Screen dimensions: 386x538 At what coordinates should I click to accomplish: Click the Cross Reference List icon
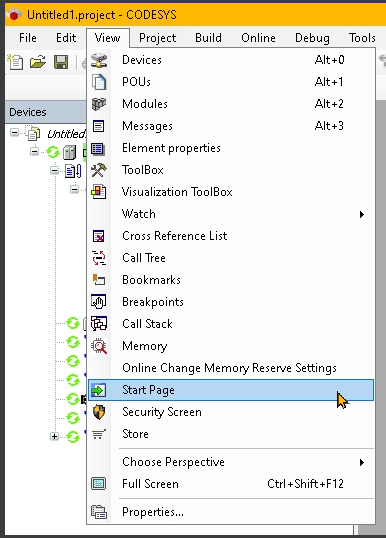point(99,236)
